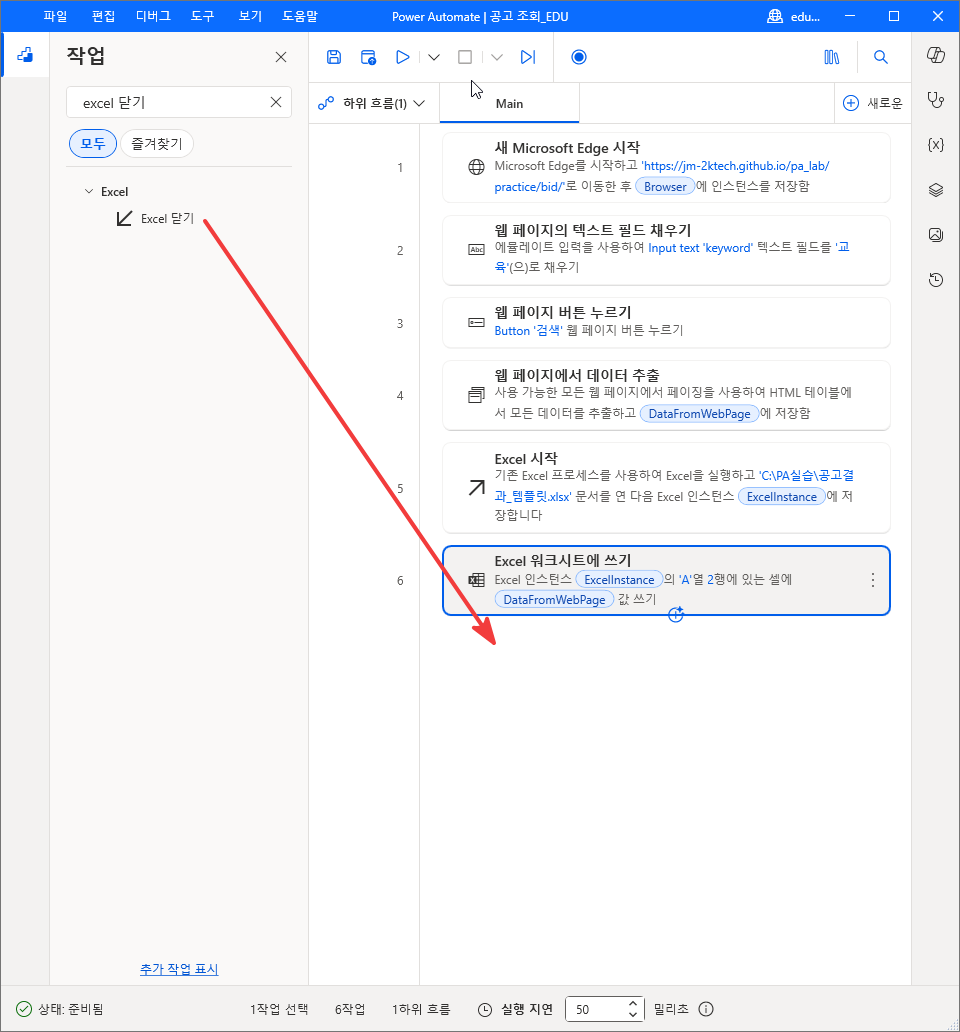Click DataFromWebPage pill in step 4

699,413
